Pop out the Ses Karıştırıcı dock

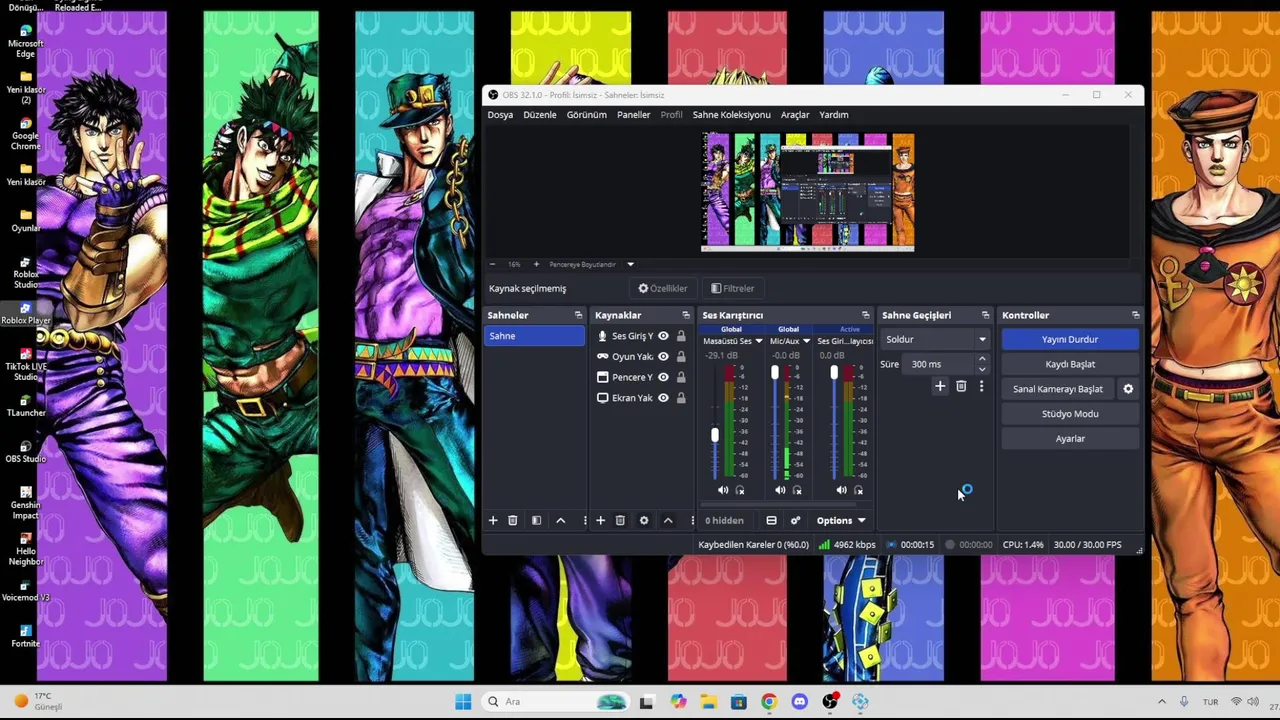pos(866,315)
